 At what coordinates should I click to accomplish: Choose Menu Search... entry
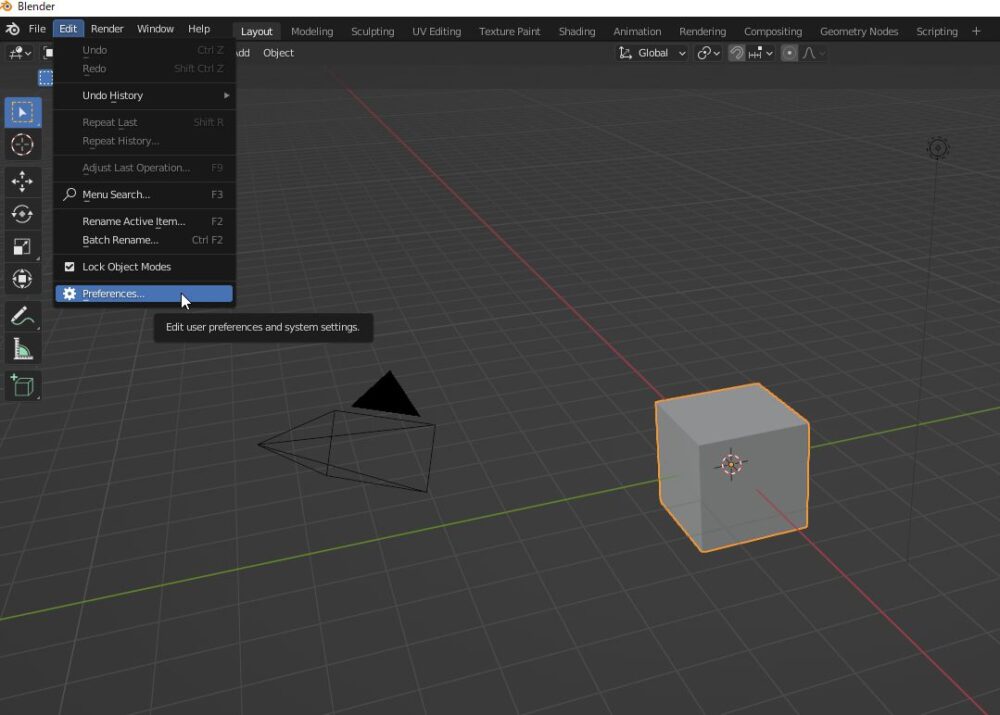click(144, 194)
